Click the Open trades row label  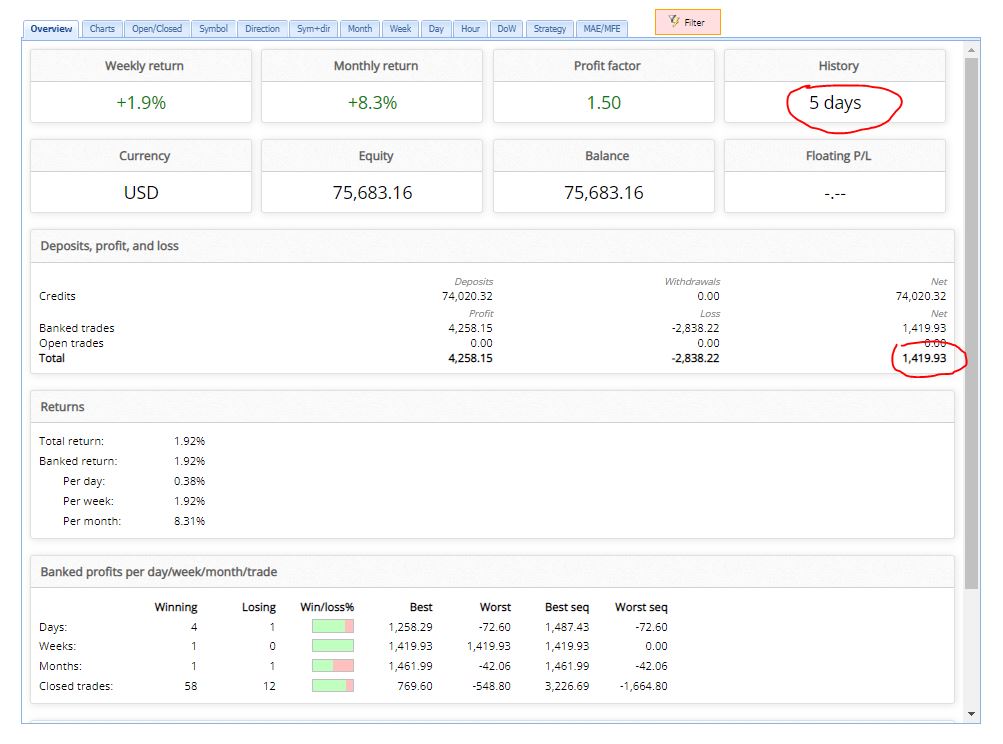coord(71,343)
